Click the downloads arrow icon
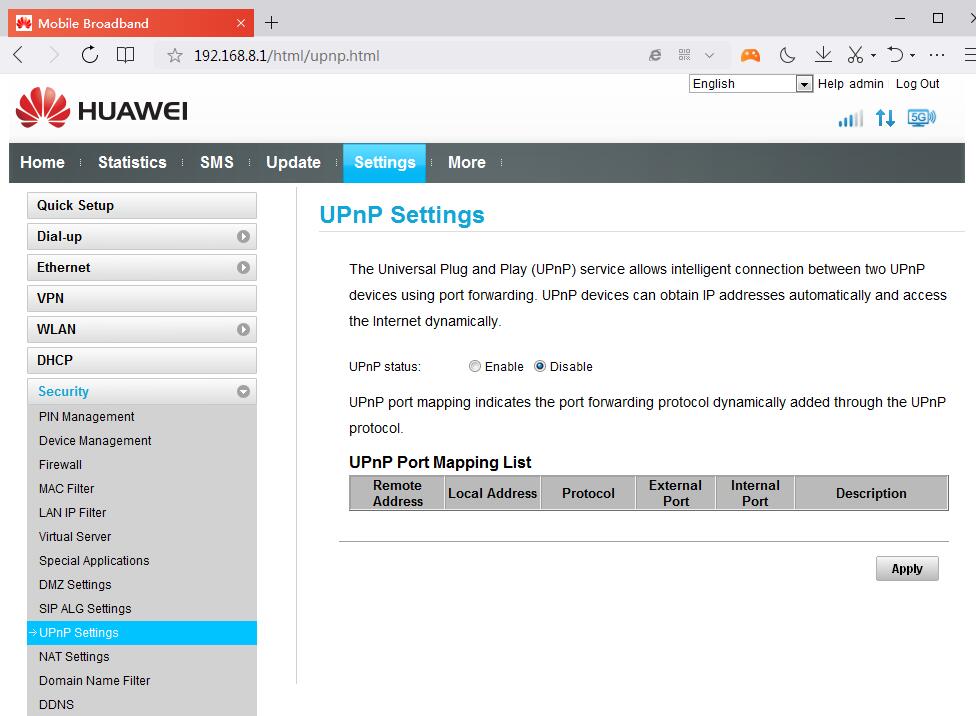The height and width of the screenshot is (716, 976). [823, 55]
